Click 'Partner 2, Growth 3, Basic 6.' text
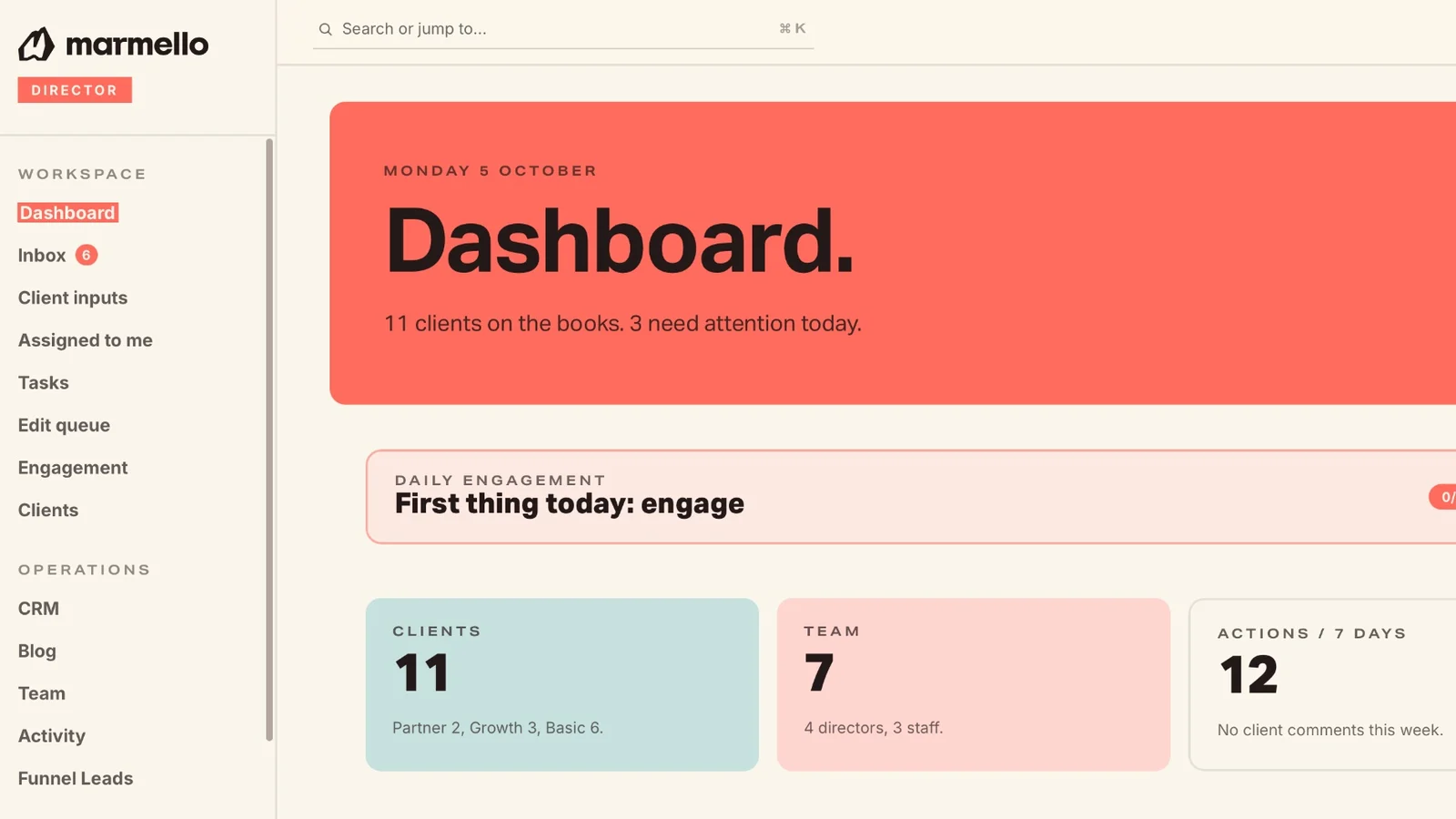The image size is (1456, 819). (x=498, y=728)
